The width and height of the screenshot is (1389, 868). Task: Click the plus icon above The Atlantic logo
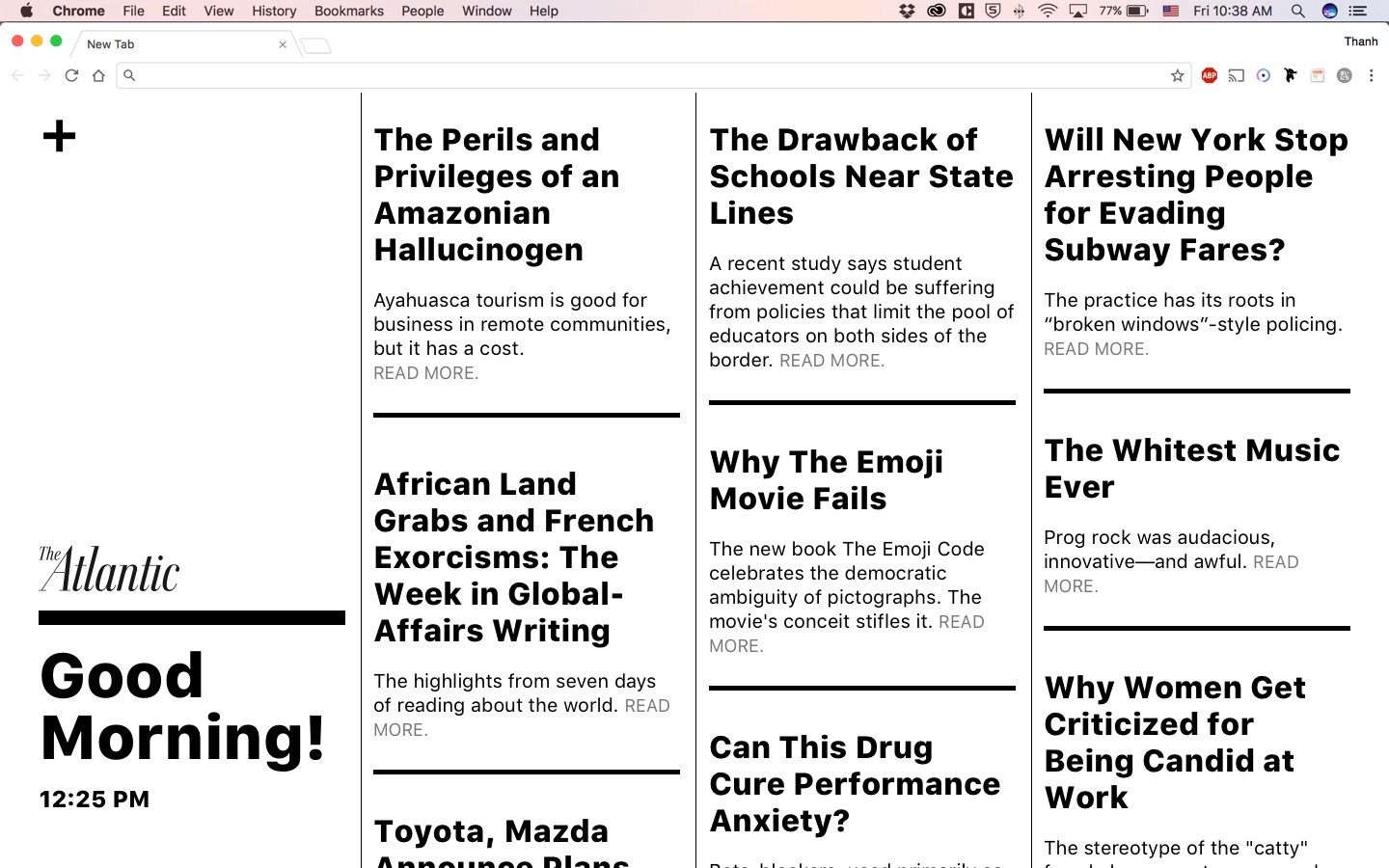pyautogui.click(x=59, y=136)
